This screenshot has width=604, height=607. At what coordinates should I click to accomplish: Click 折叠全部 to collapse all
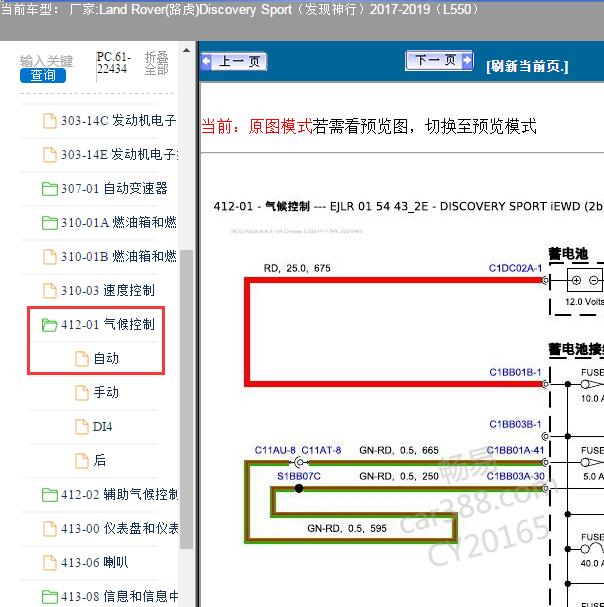156,63
